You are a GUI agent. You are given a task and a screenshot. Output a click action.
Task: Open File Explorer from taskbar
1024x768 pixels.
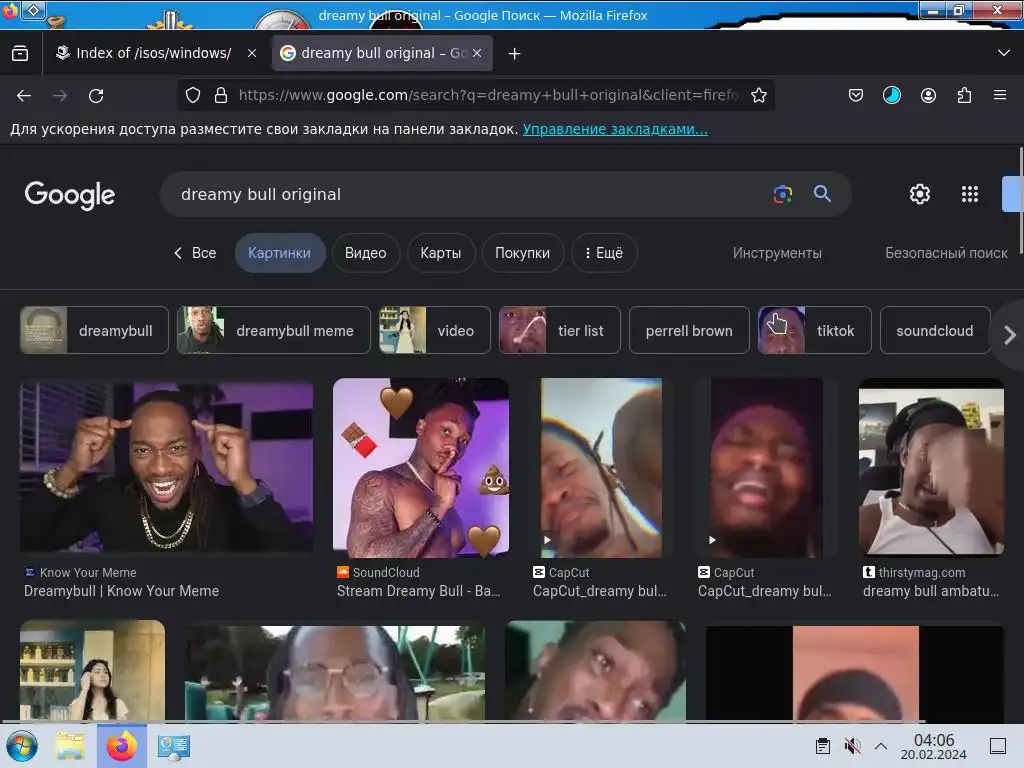tap(70, 746)
